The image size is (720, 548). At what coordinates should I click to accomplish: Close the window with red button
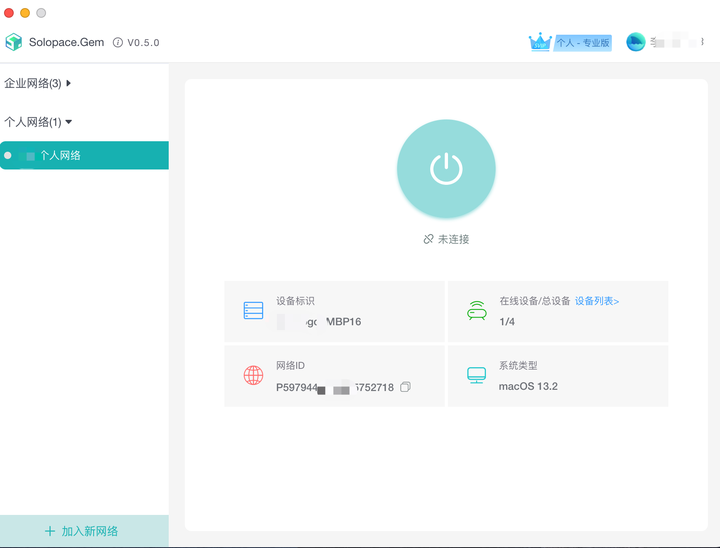[x=9, y=13]
